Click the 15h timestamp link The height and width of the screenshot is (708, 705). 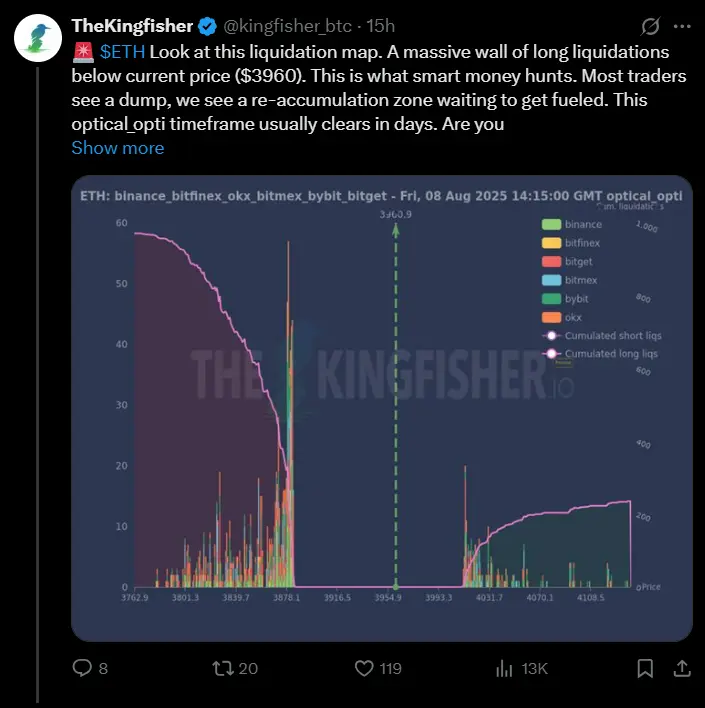(380, 26)
